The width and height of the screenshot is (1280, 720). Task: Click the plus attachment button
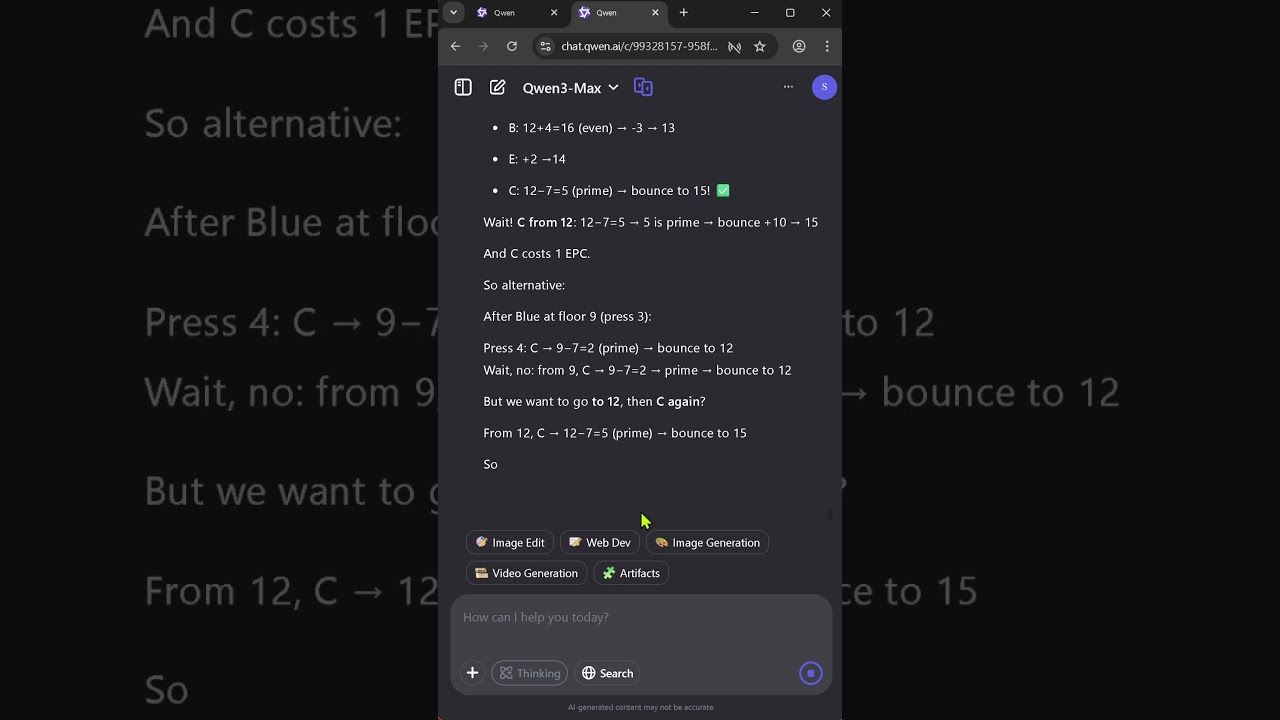pos(472,673)
